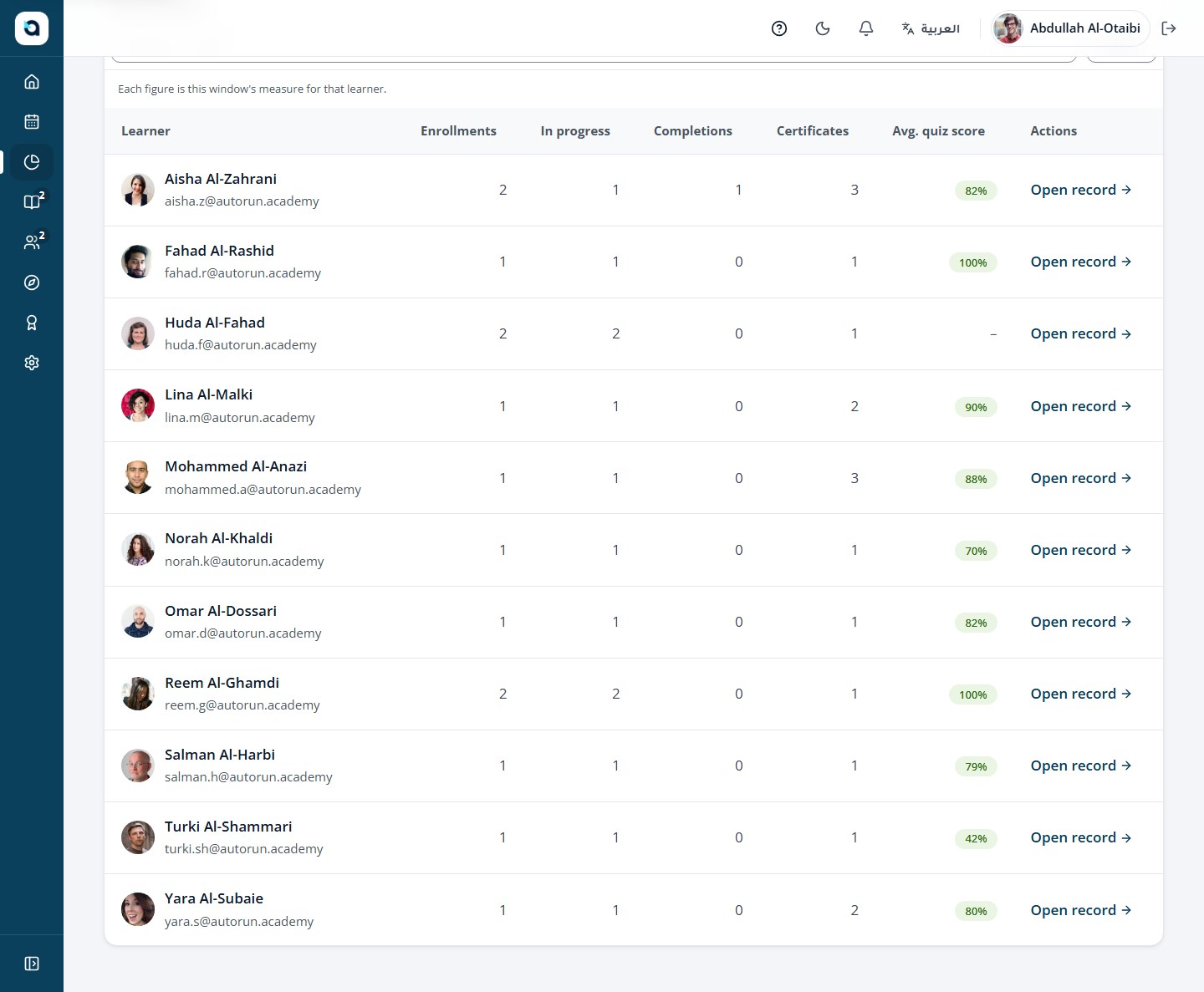Open Abdullah Al-Otaibi profile menu
Viewport: 1204px width, 992px height.
(x=1070, y=28)
